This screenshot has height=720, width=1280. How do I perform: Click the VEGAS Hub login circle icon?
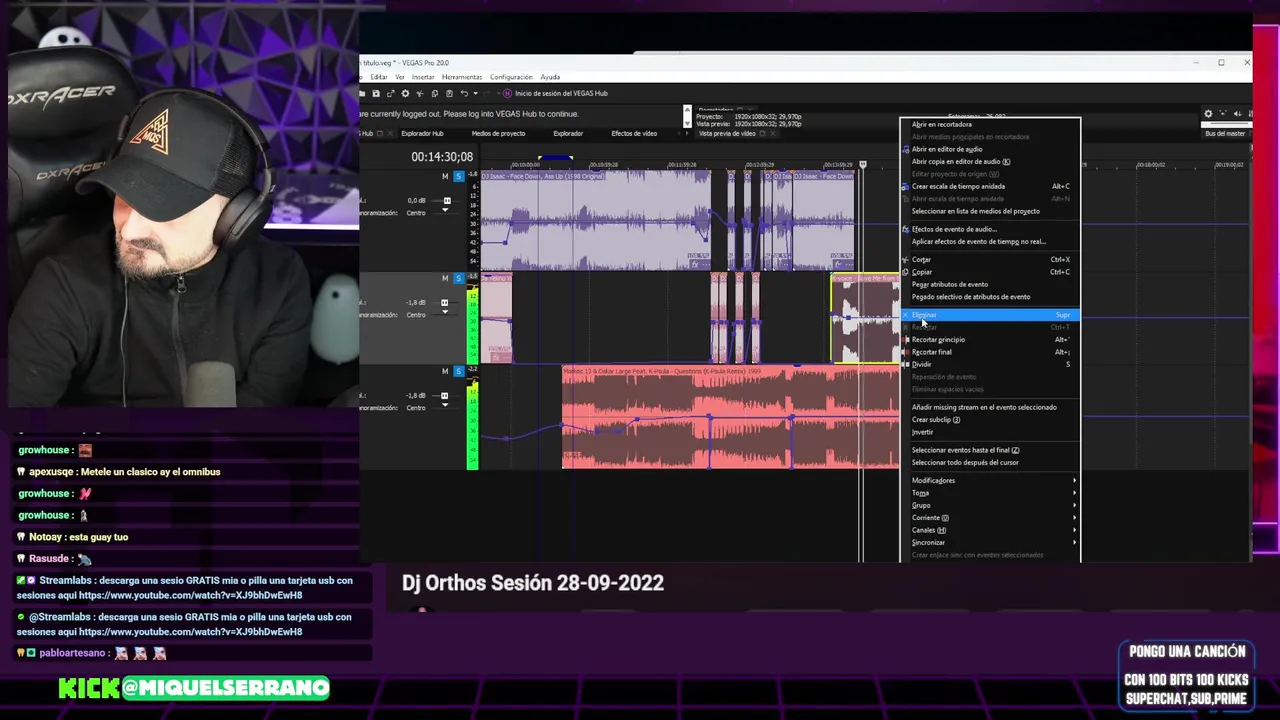pyautogui.click(x=508, y=93)
